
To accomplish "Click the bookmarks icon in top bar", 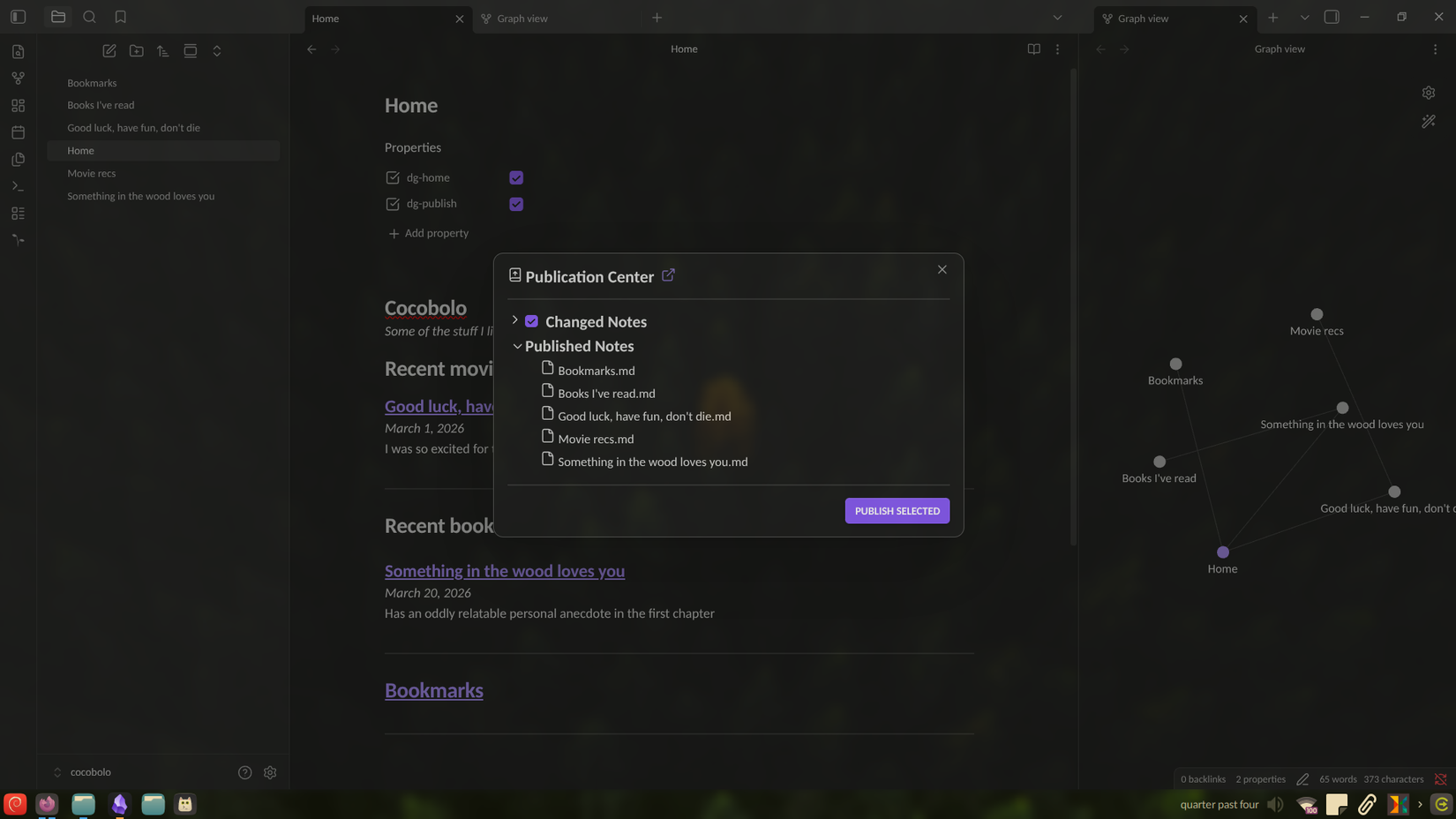I will tap(121, 17).
